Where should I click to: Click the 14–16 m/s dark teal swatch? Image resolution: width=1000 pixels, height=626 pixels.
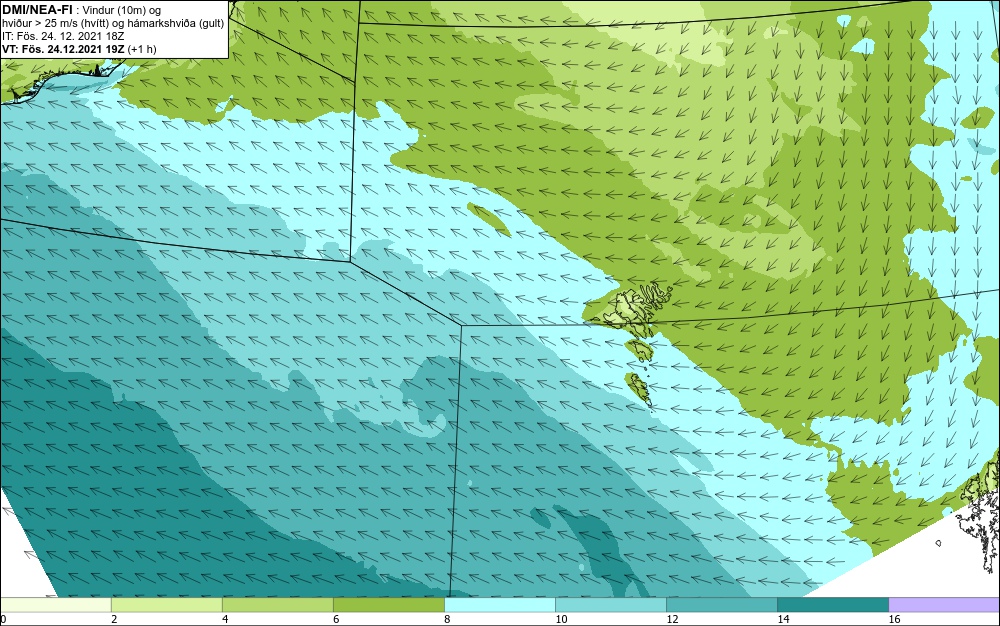pyautogui.click(x=833, y=605)
